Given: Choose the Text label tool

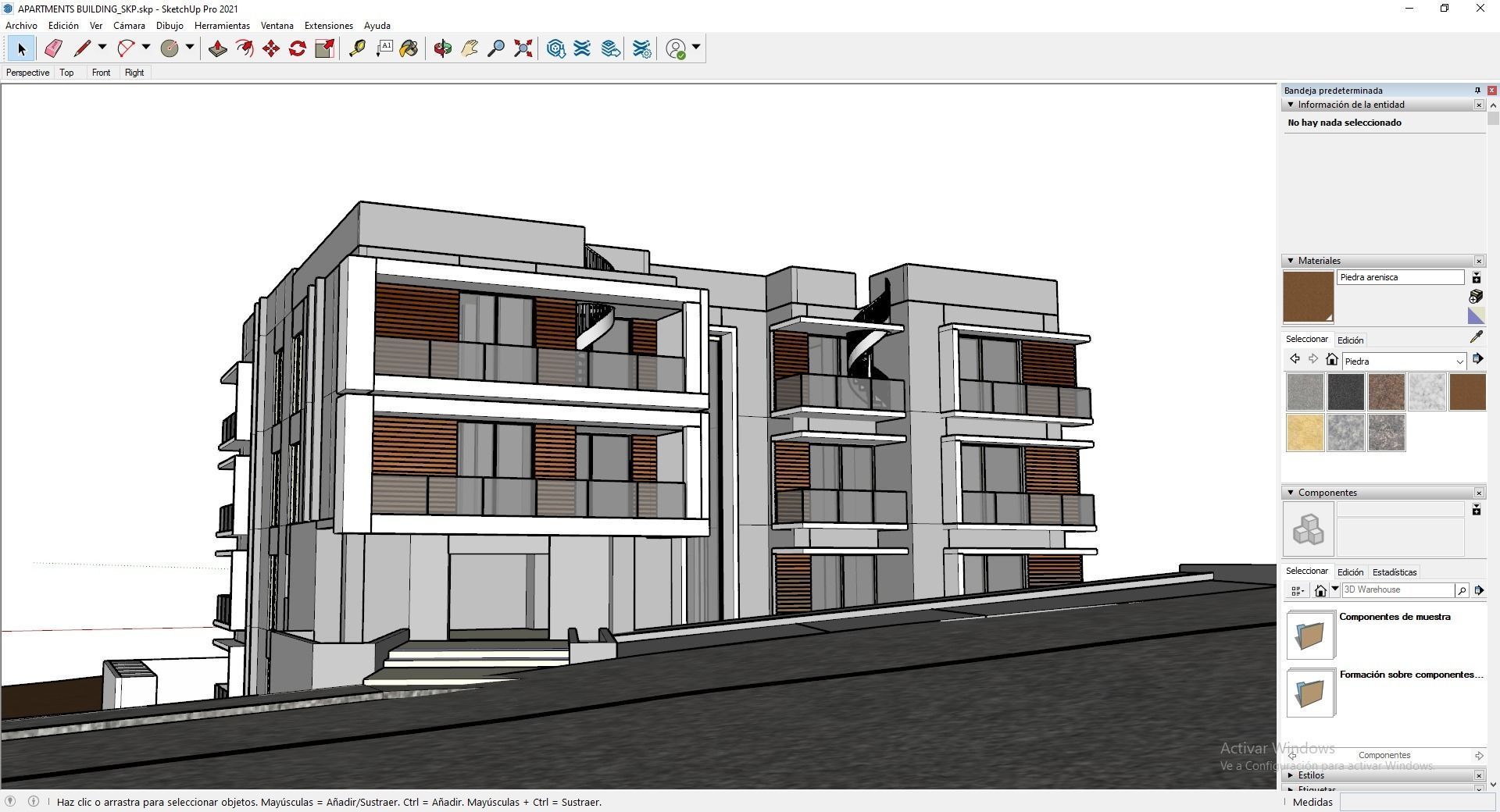Looking at the screenshot, I should (x=384, y=48).
